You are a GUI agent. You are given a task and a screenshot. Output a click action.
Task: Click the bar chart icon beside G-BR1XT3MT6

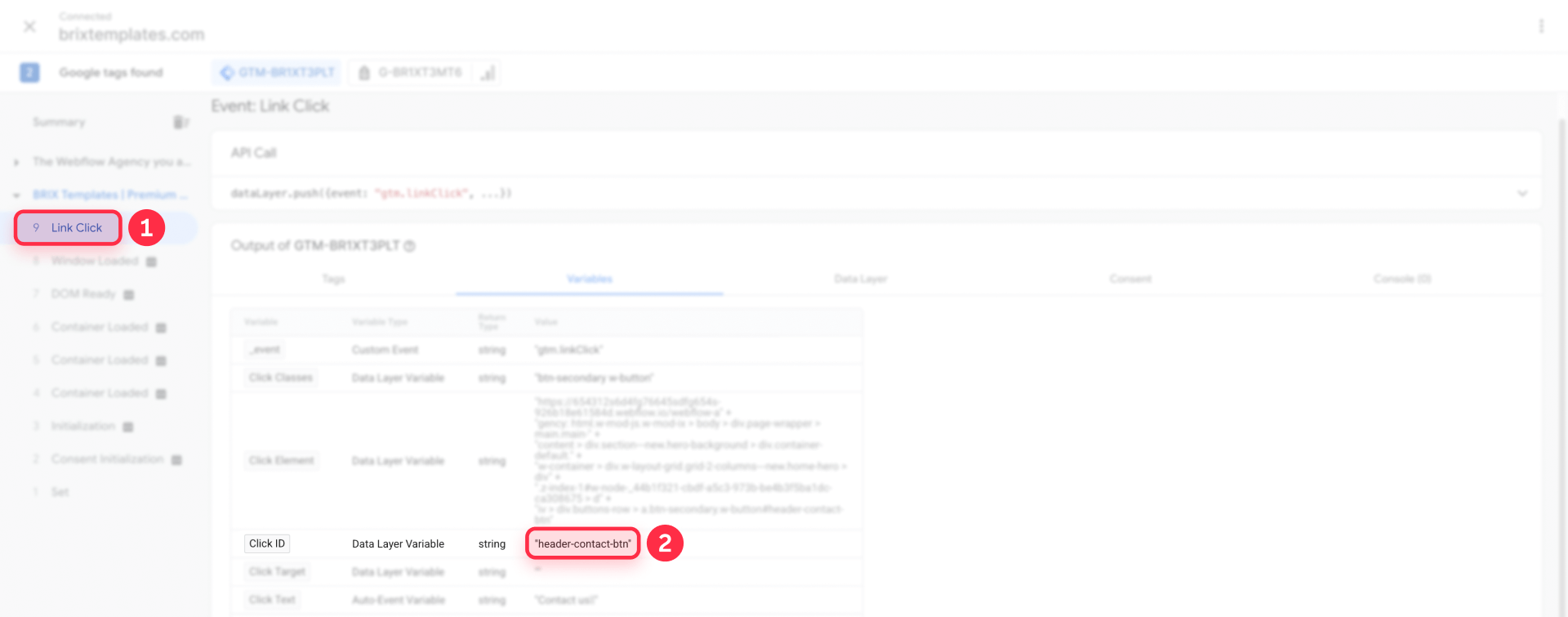click(488, 73)
